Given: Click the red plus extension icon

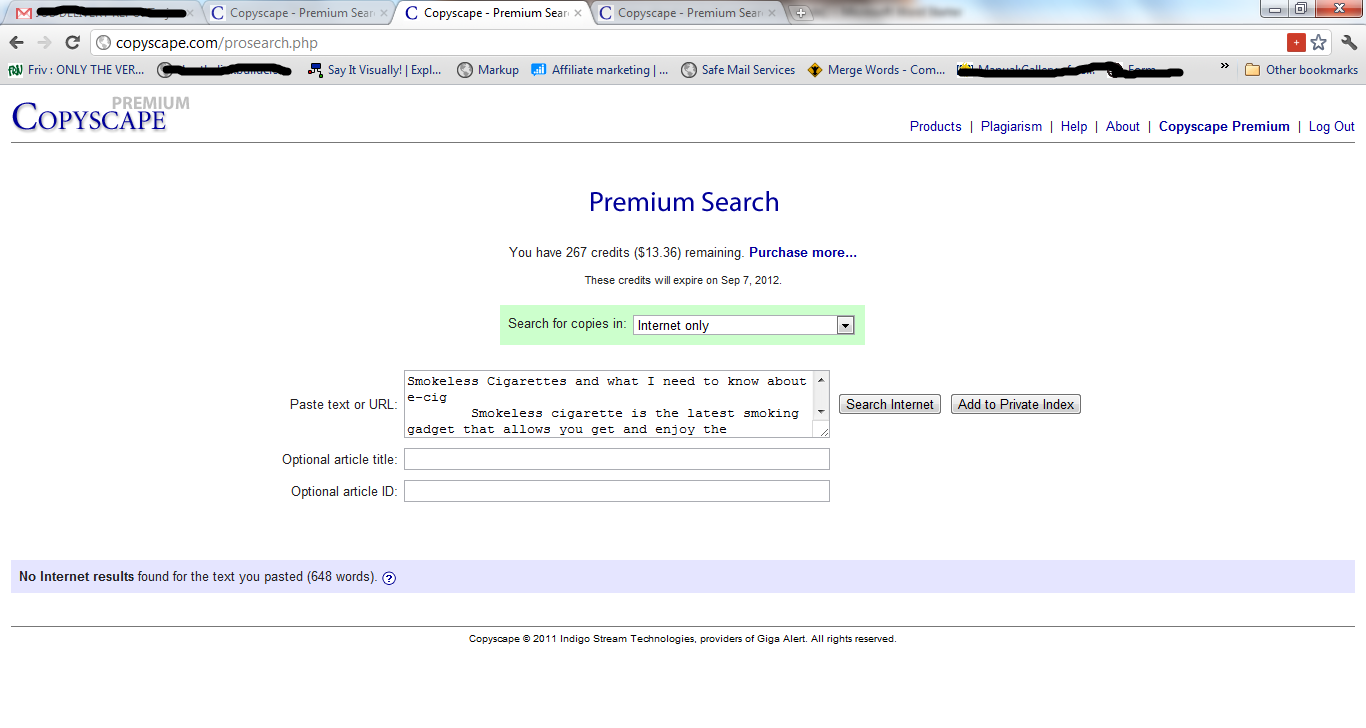Looking at the screenshot, I should click(1296, 43).
